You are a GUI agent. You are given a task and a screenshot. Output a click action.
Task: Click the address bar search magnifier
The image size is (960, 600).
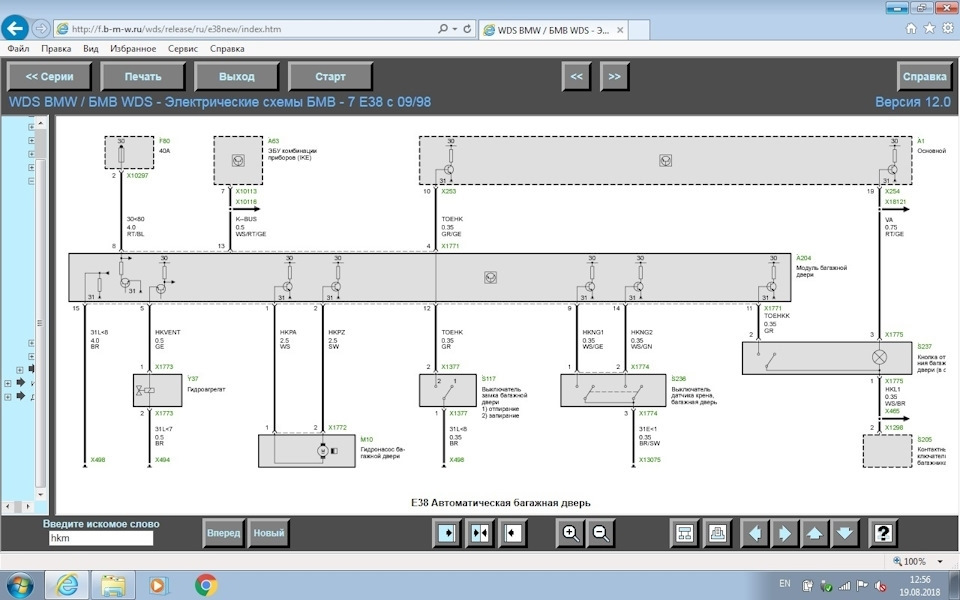click(x=443, y=29)
